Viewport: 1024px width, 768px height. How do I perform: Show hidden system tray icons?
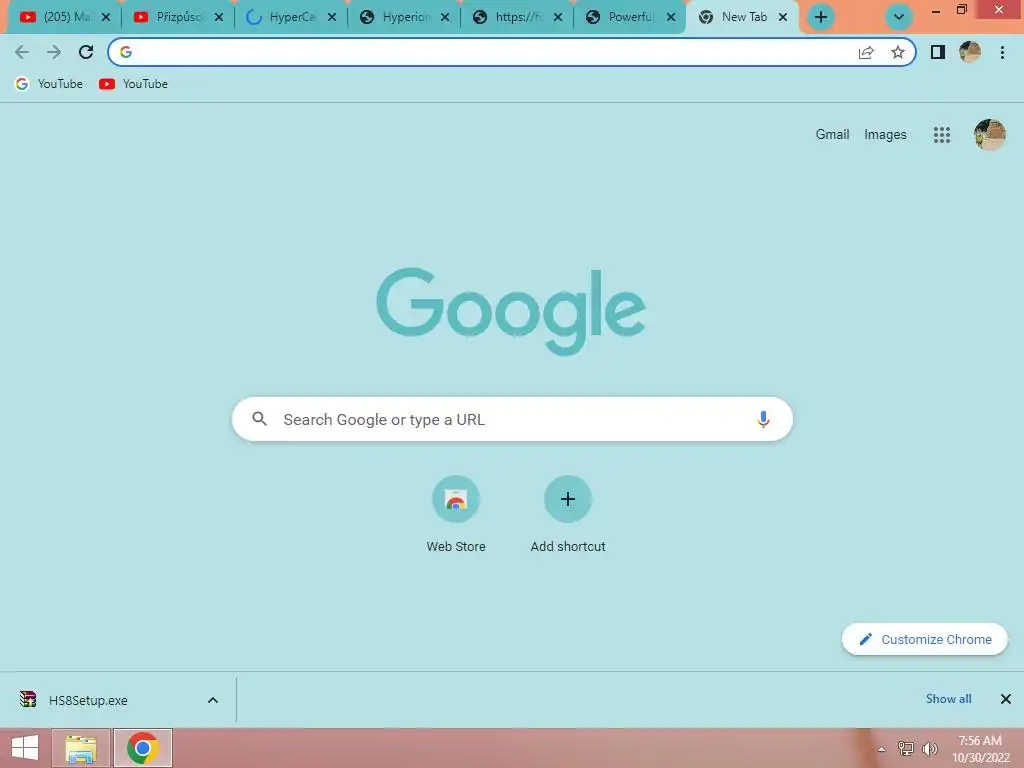(881, 749)
